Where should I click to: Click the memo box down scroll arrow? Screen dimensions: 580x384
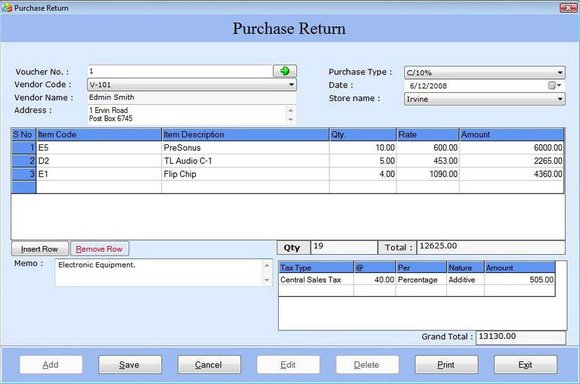(267, 280)
